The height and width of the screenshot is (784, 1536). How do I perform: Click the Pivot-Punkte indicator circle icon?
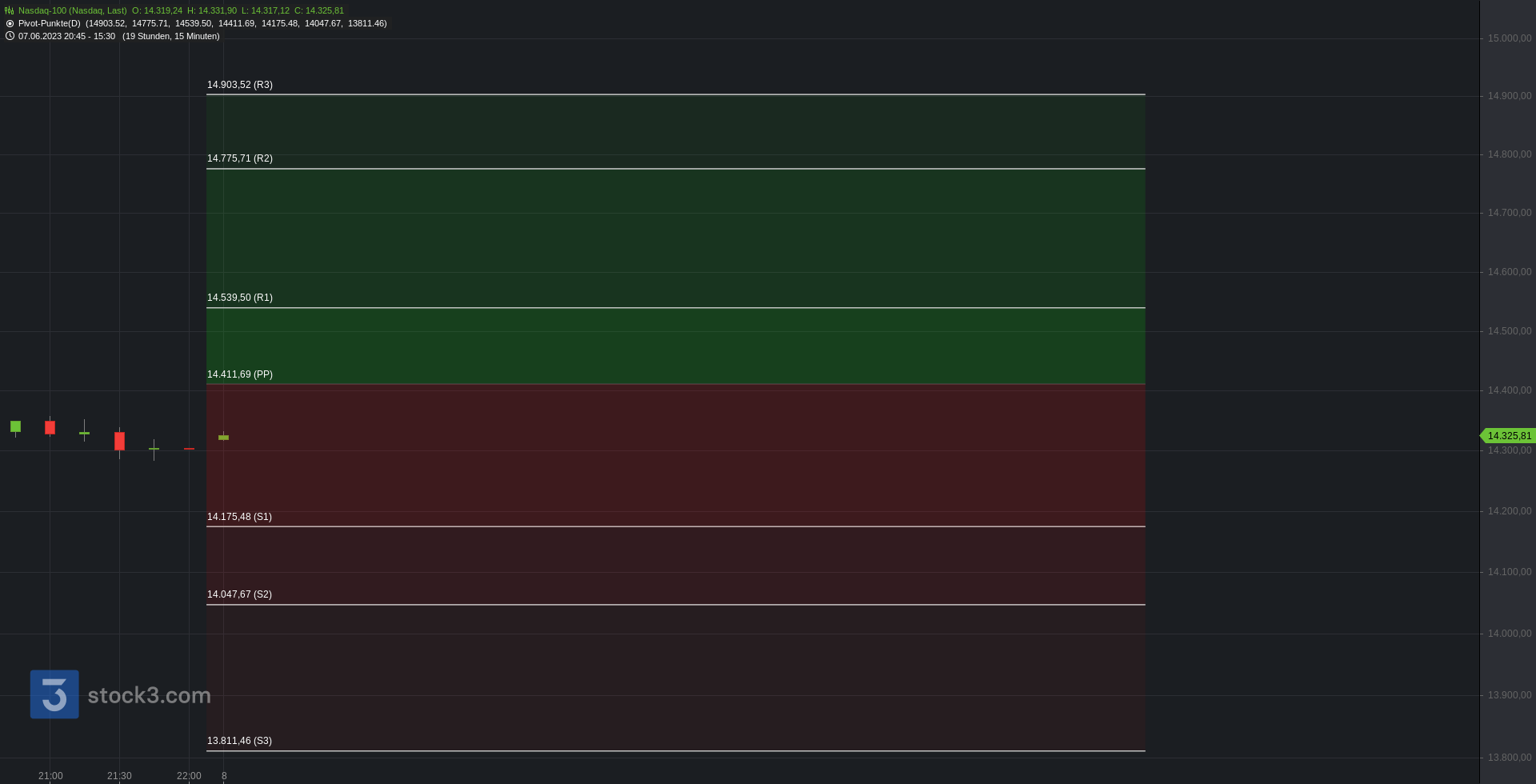pyautogui.click(x=10, y=23)
